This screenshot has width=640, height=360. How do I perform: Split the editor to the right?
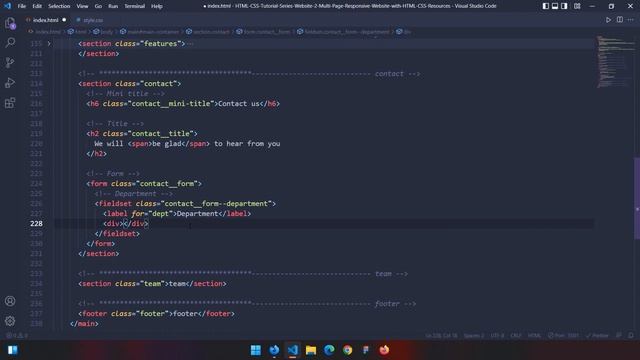620,20
